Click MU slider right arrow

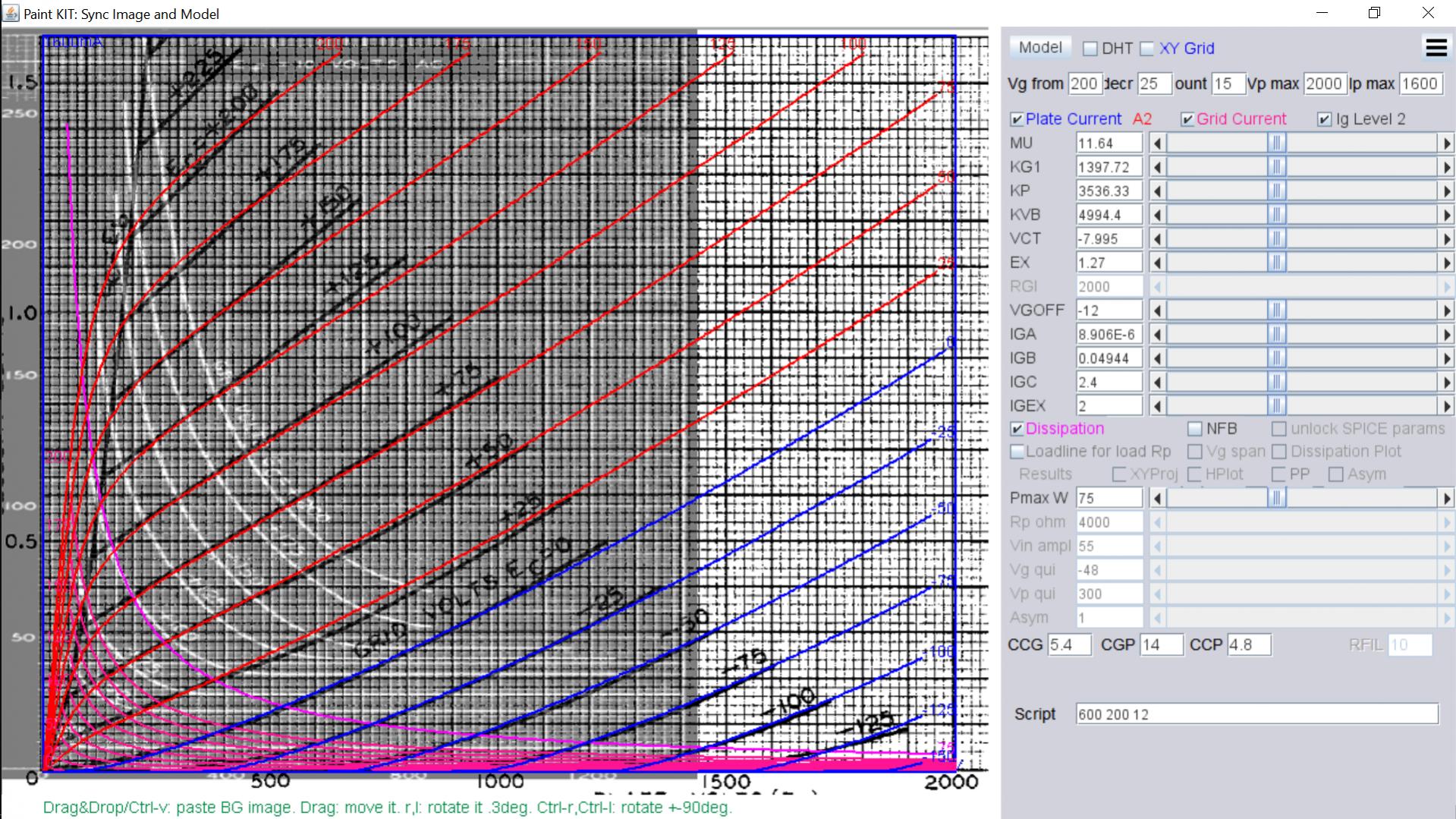1446,143
